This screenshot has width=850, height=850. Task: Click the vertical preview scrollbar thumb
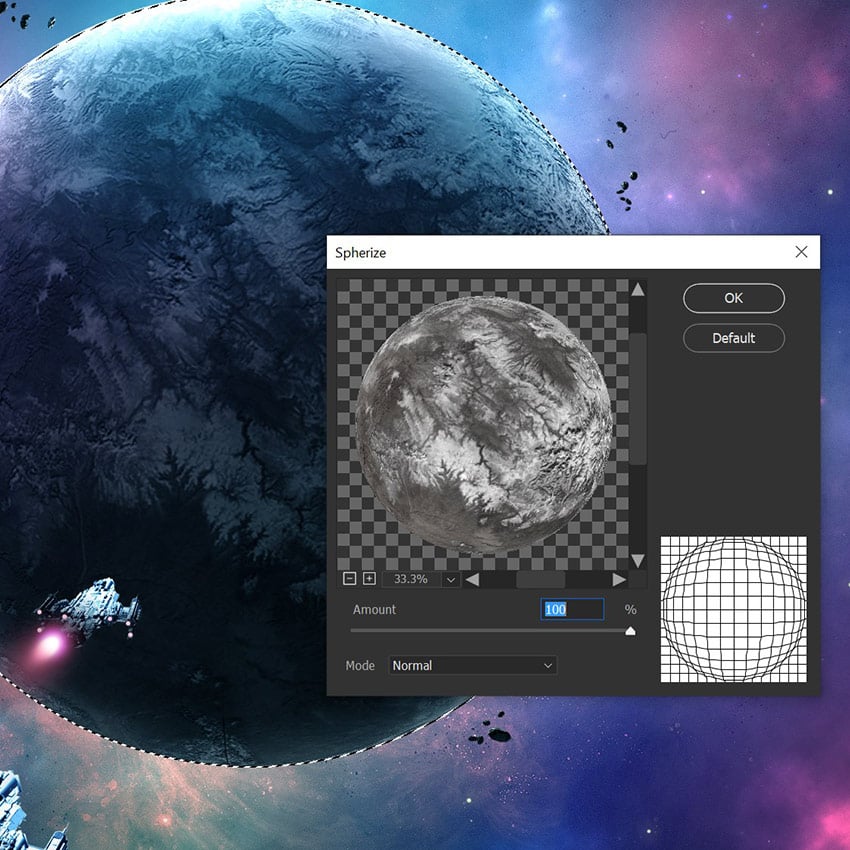(x=638, y=399)
